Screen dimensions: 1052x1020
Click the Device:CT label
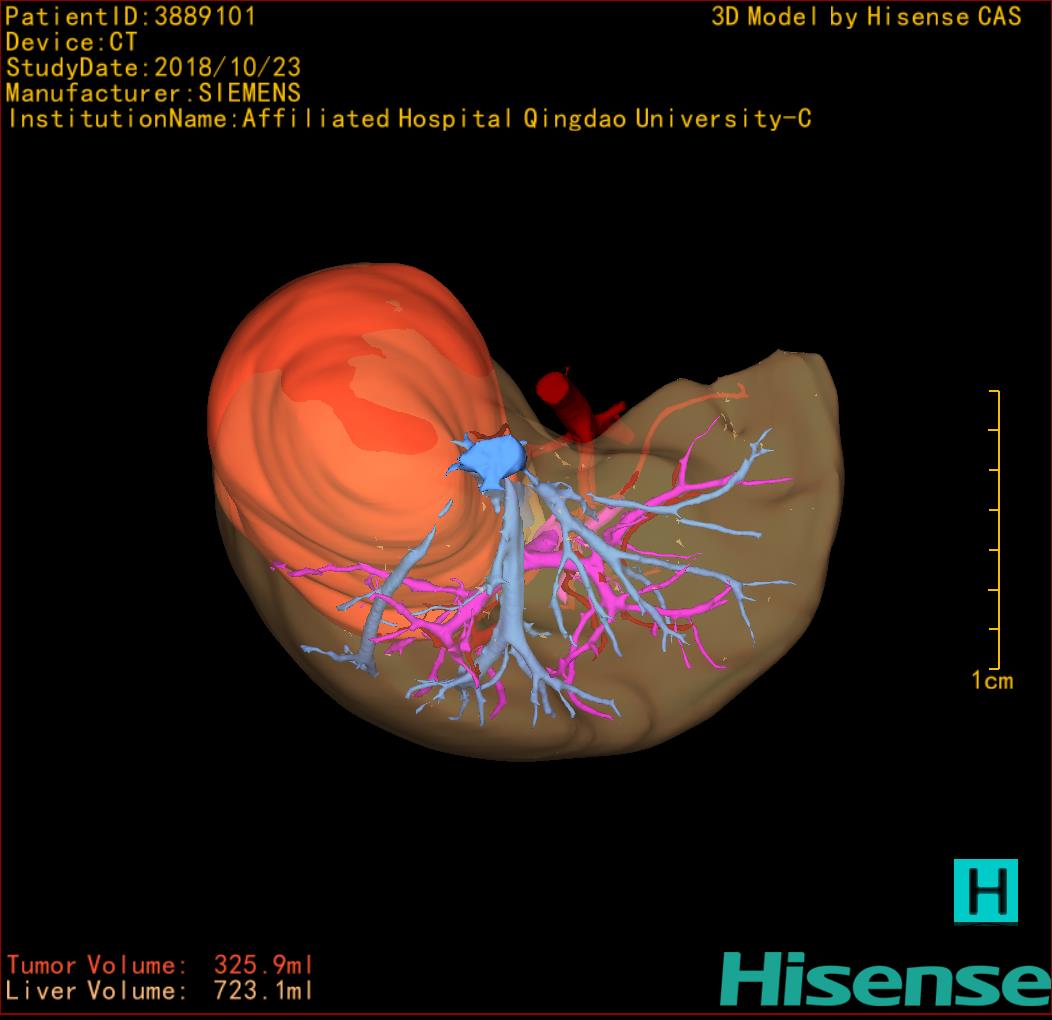(71, 43)
